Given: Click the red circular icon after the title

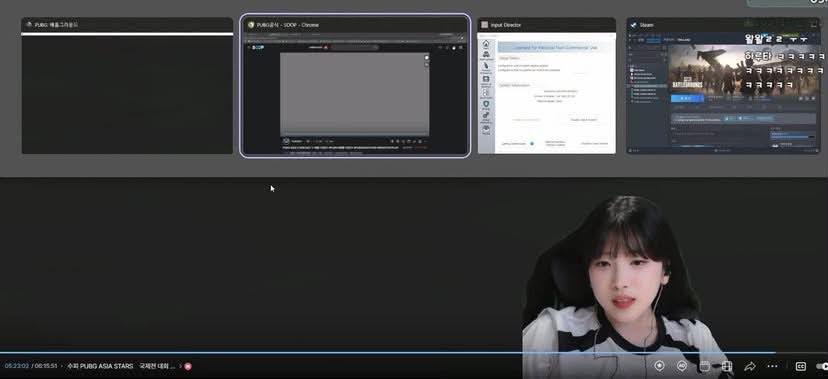Looking at the screenshot, I should (187, 366).
